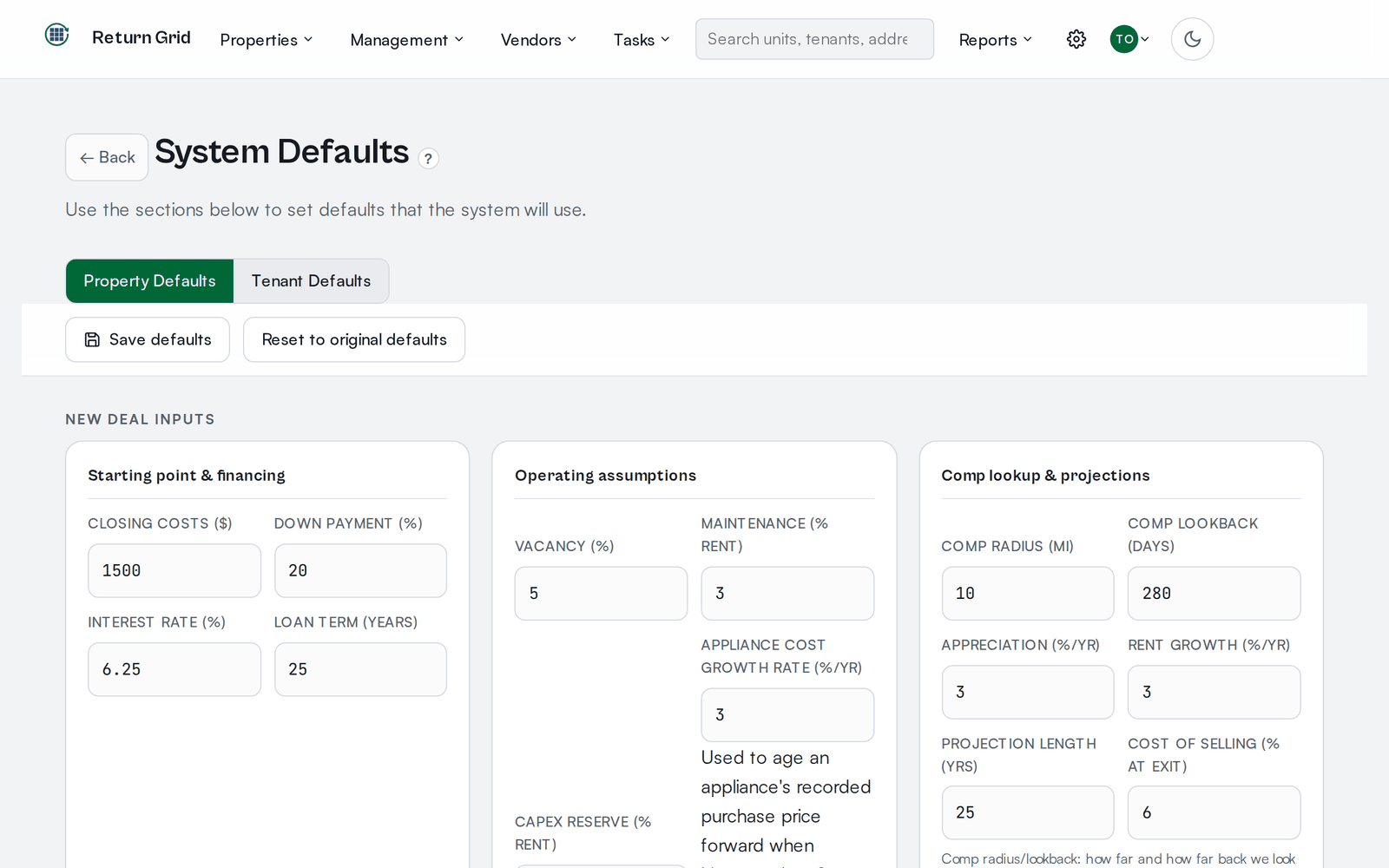Click the NEW DEAL INPUTS section label
1389x868 pixels.
(140, 419)
